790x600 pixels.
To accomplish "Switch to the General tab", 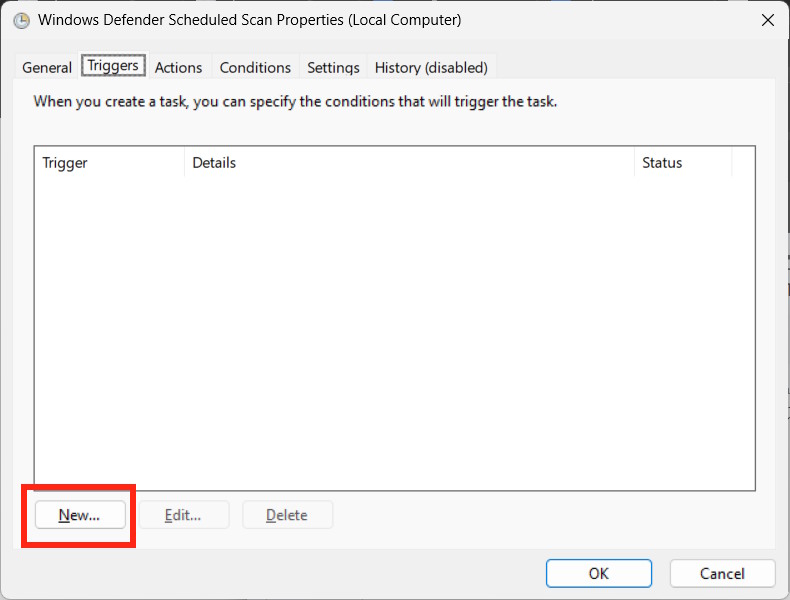I will click(x=47, y=68).
